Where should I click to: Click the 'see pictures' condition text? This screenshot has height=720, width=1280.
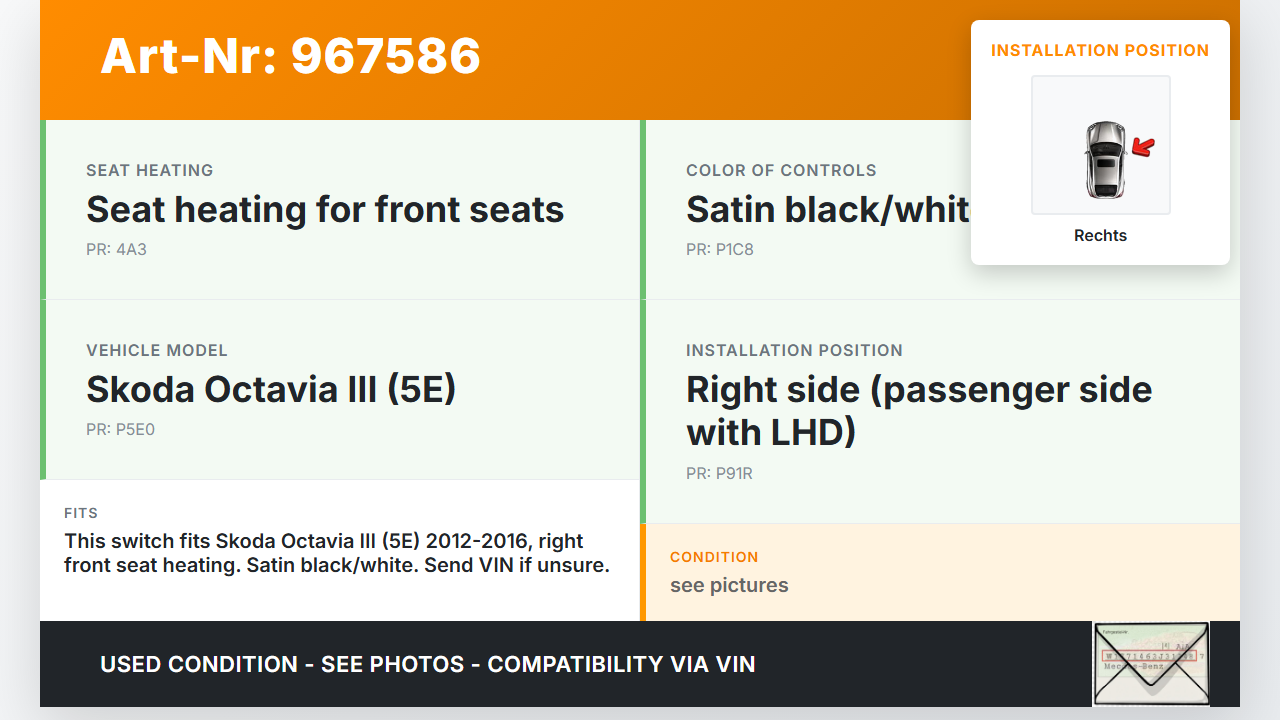click(x=729, y=585)
